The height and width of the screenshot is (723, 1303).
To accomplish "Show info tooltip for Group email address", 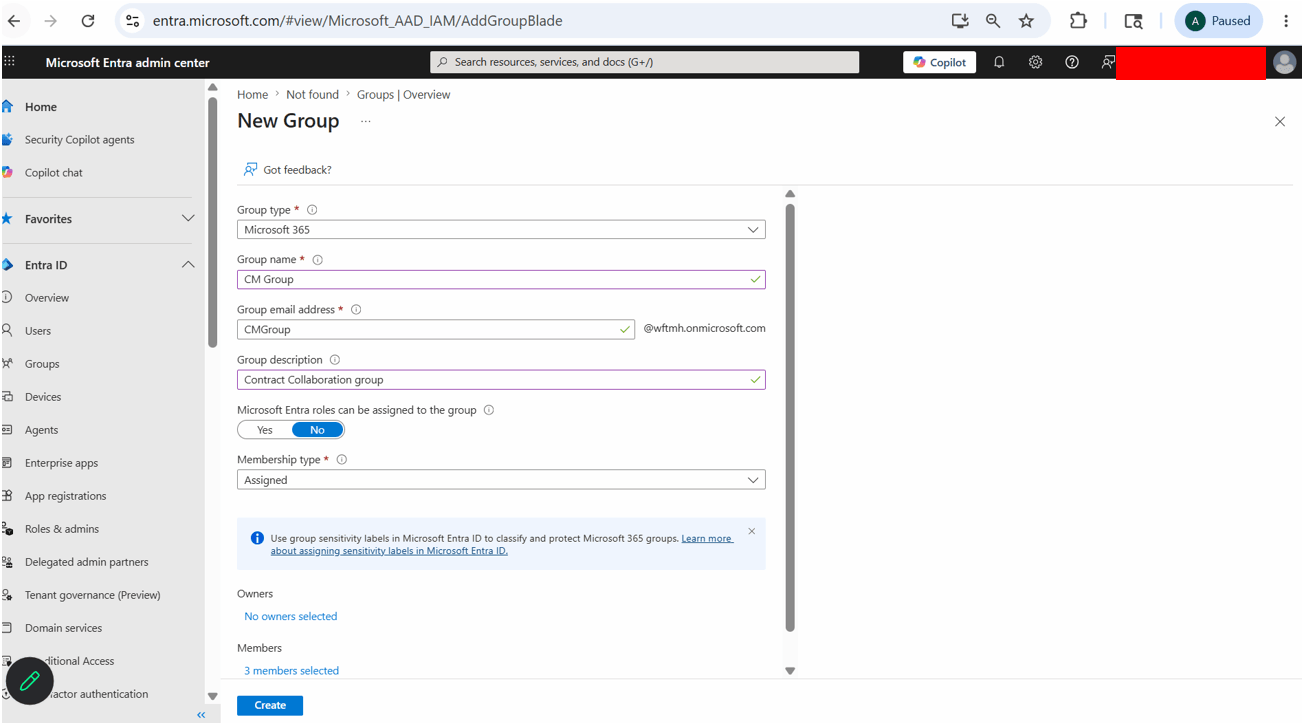I will 356,310.
